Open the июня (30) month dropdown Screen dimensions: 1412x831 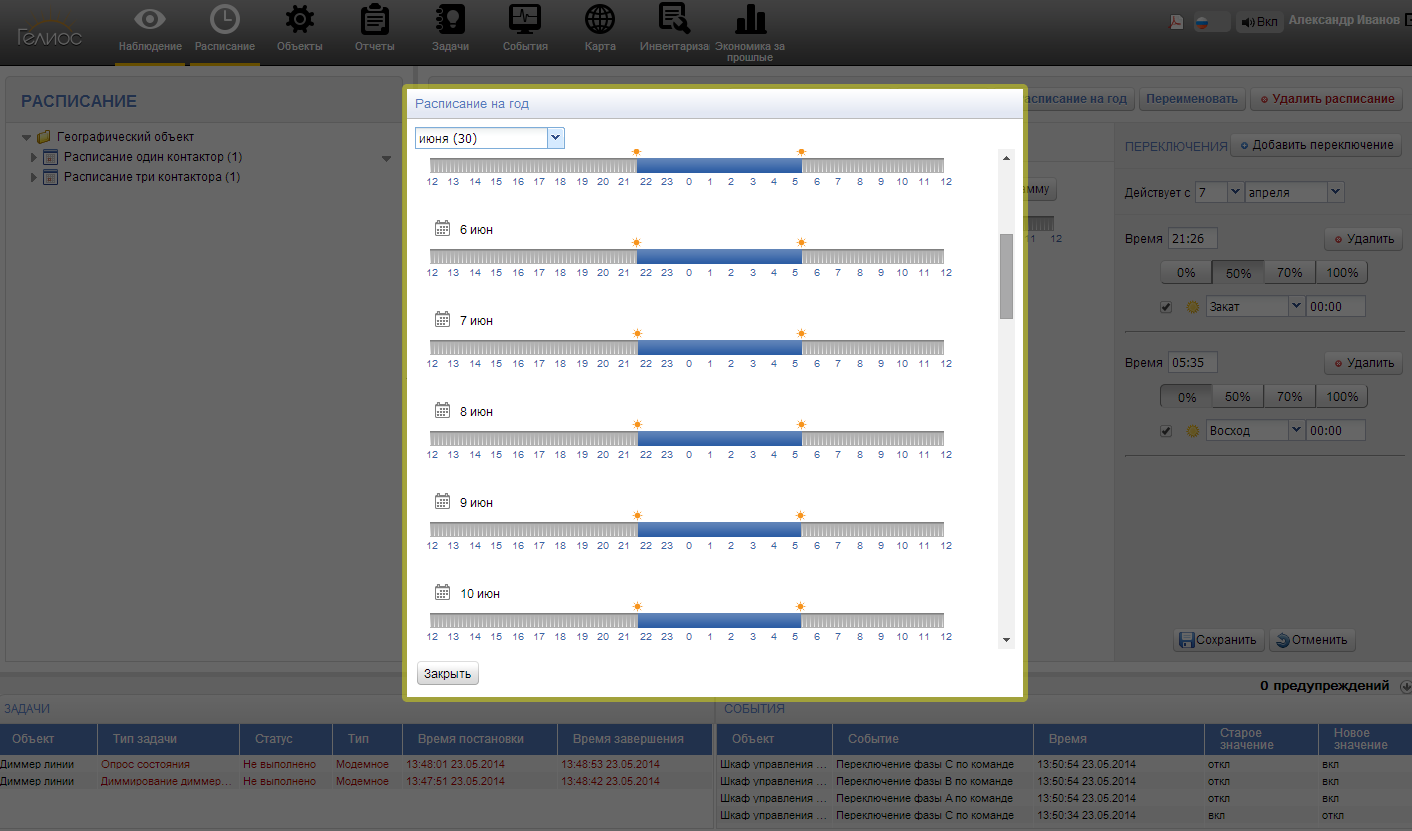point(556,138)
